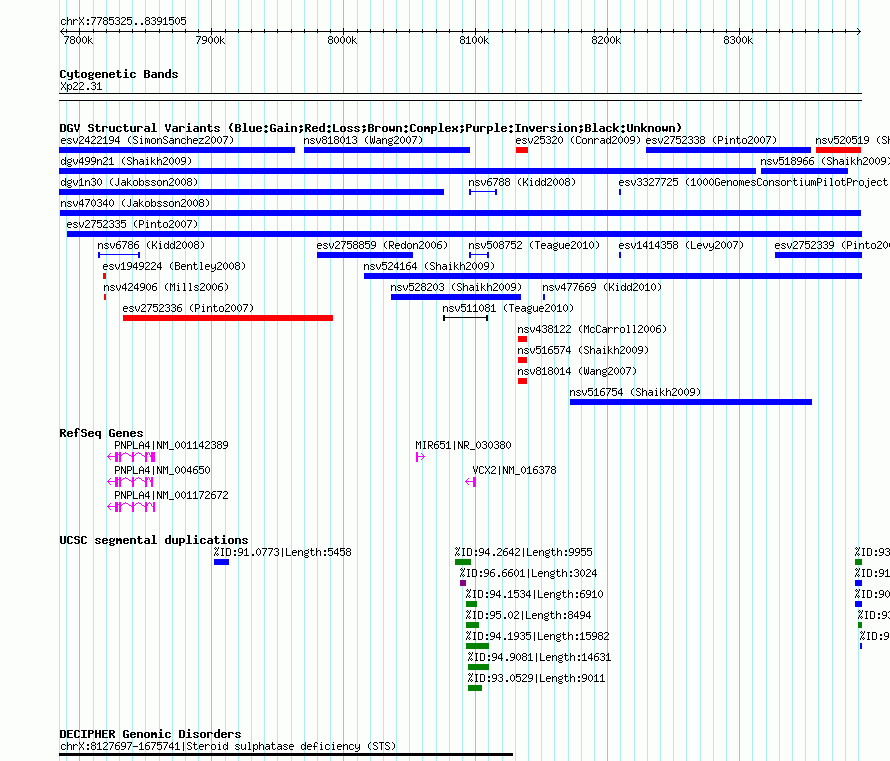Click the 8100k ruler position
The width and height of the screenshot is (890, 761).
coord(475,40)
